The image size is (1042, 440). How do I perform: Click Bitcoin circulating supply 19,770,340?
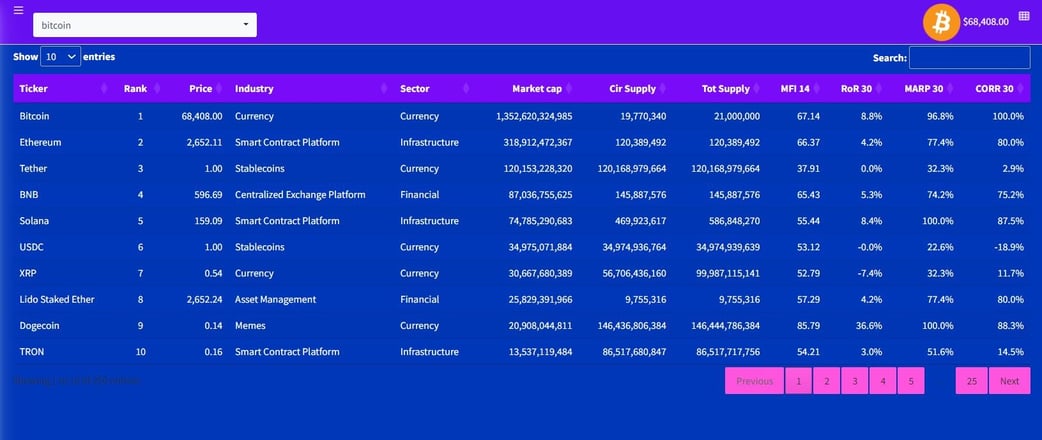tap(643, 116)
